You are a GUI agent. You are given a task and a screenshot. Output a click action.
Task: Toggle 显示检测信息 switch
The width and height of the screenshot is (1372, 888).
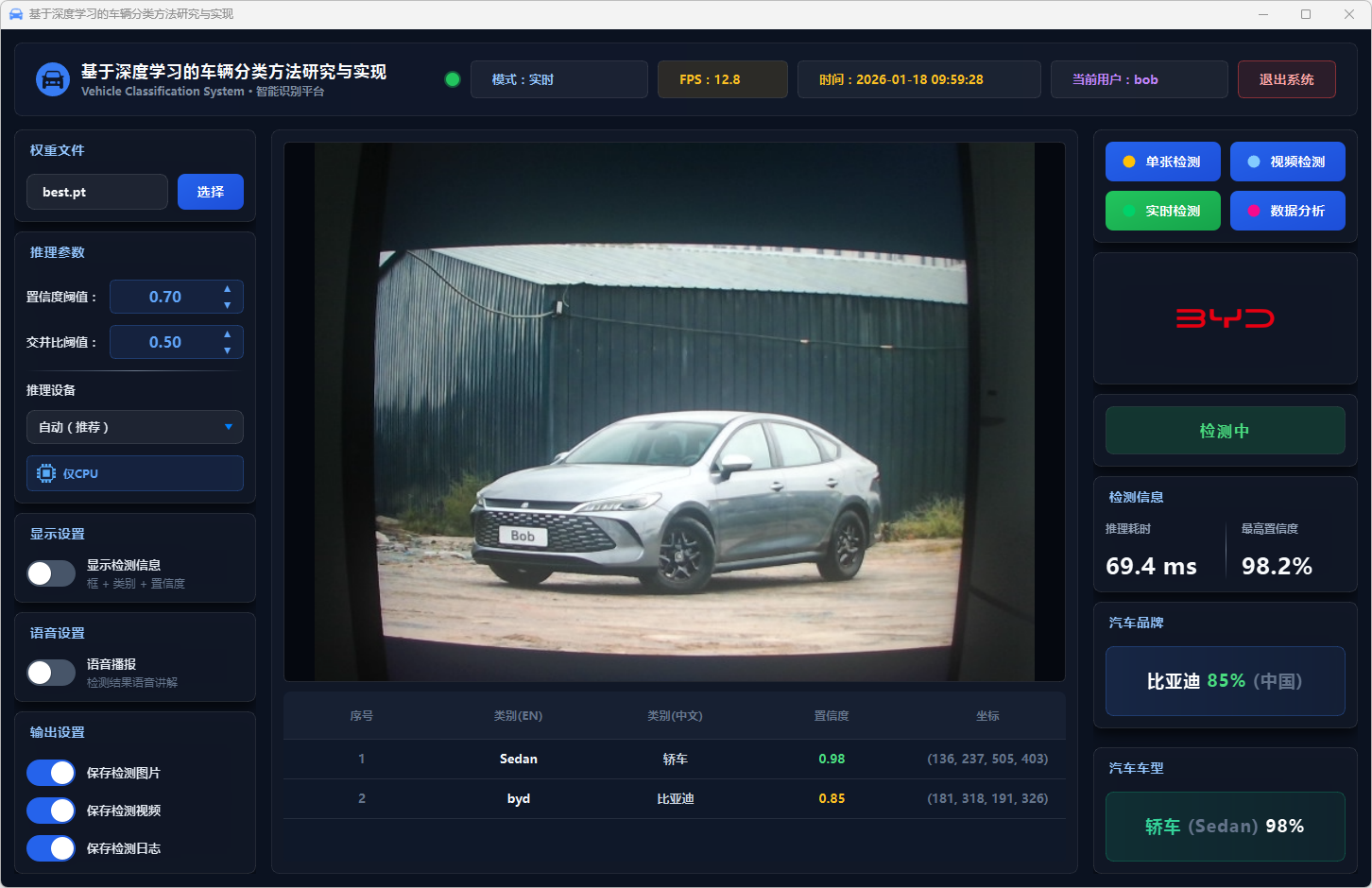coord(51,573)
